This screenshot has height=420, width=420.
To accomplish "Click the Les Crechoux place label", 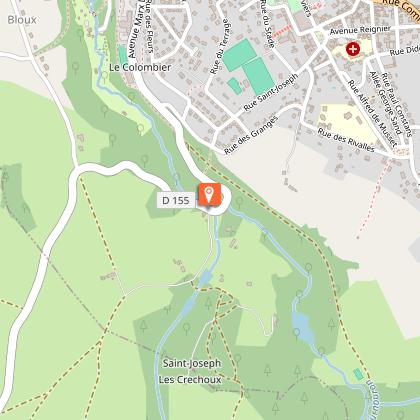I will (x=190, y=379).
